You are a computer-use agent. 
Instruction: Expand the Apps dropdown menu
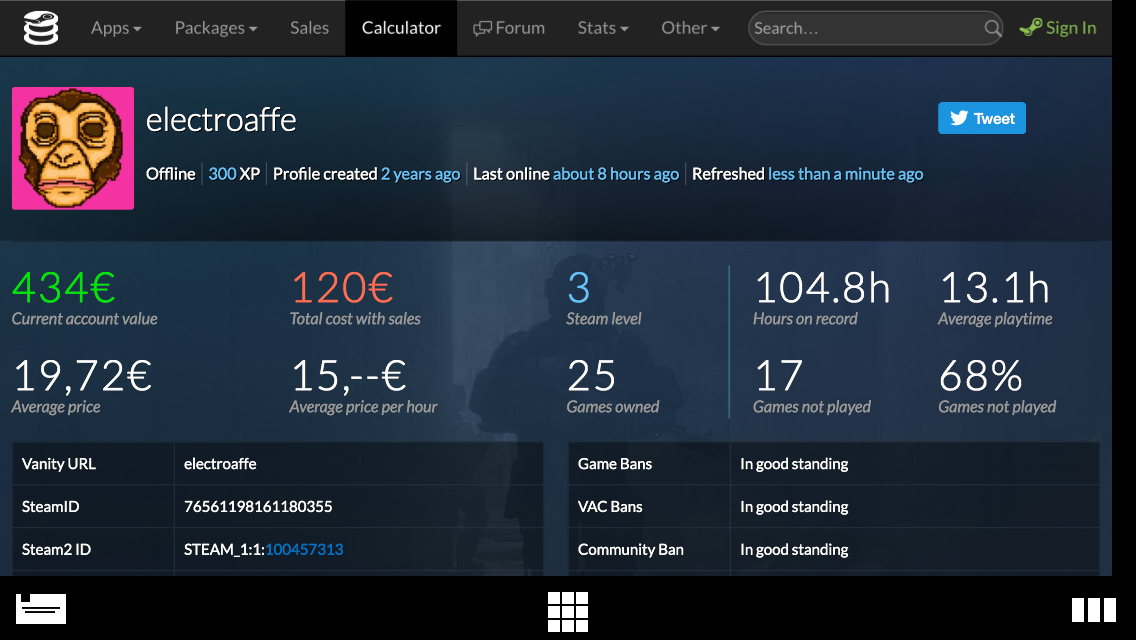pos(116,28)
